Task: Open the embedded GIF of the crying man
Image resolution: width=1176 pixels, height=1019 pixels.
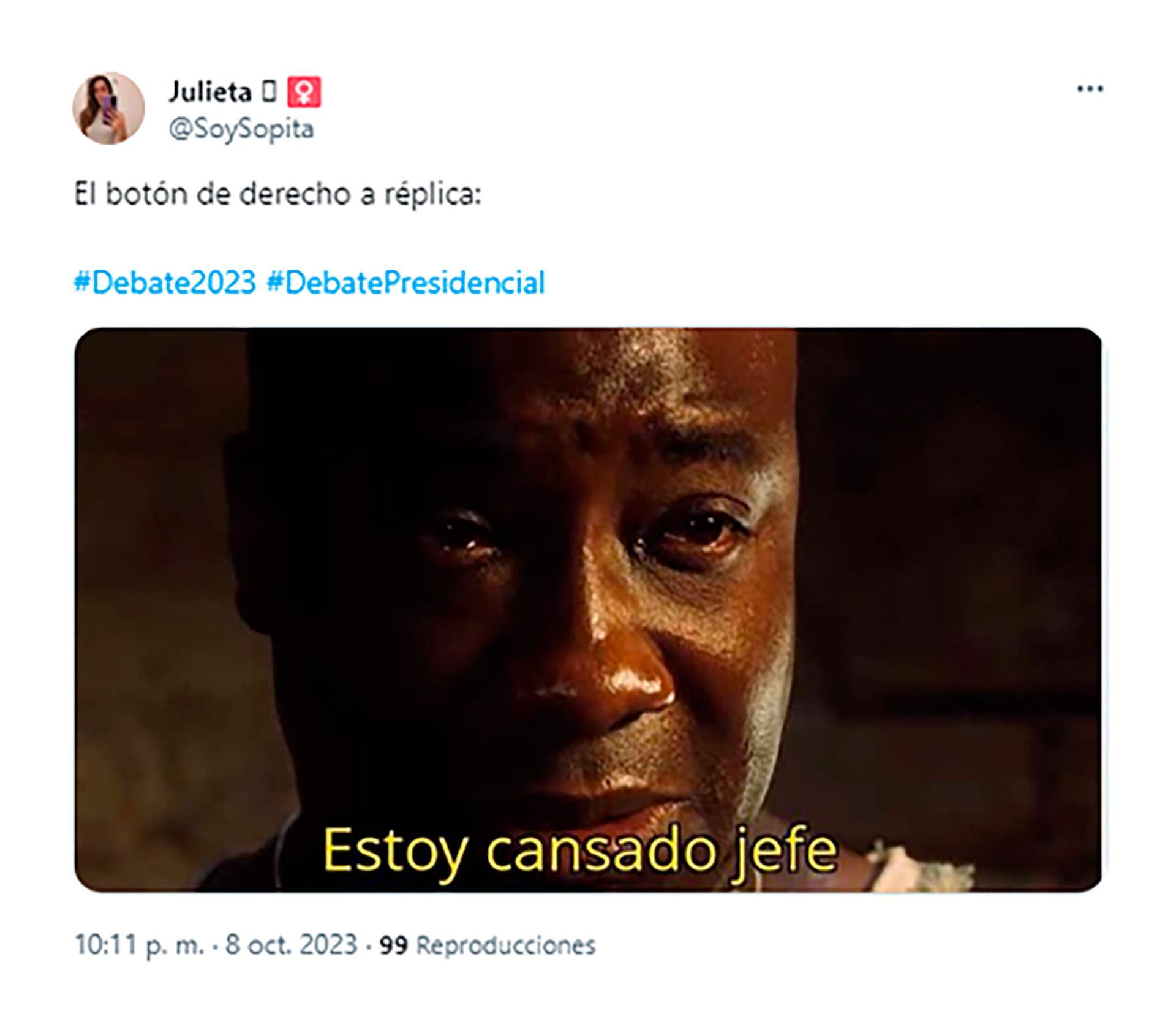Action: click(x=588, y=610)
